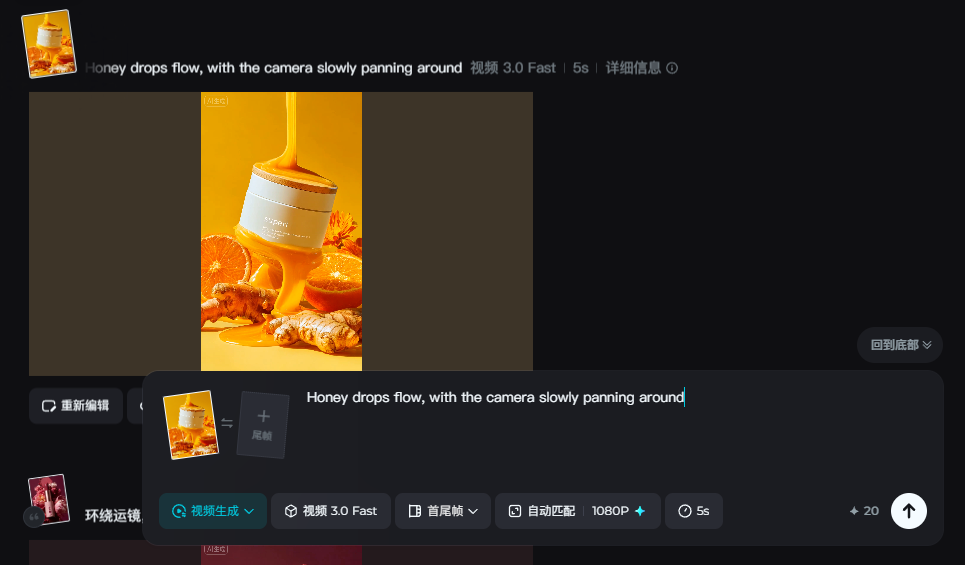Click the info icon beside 详细信息
The height and width of the screenshot is (565, 965).
pyautogui.click(x=672, y=68)
